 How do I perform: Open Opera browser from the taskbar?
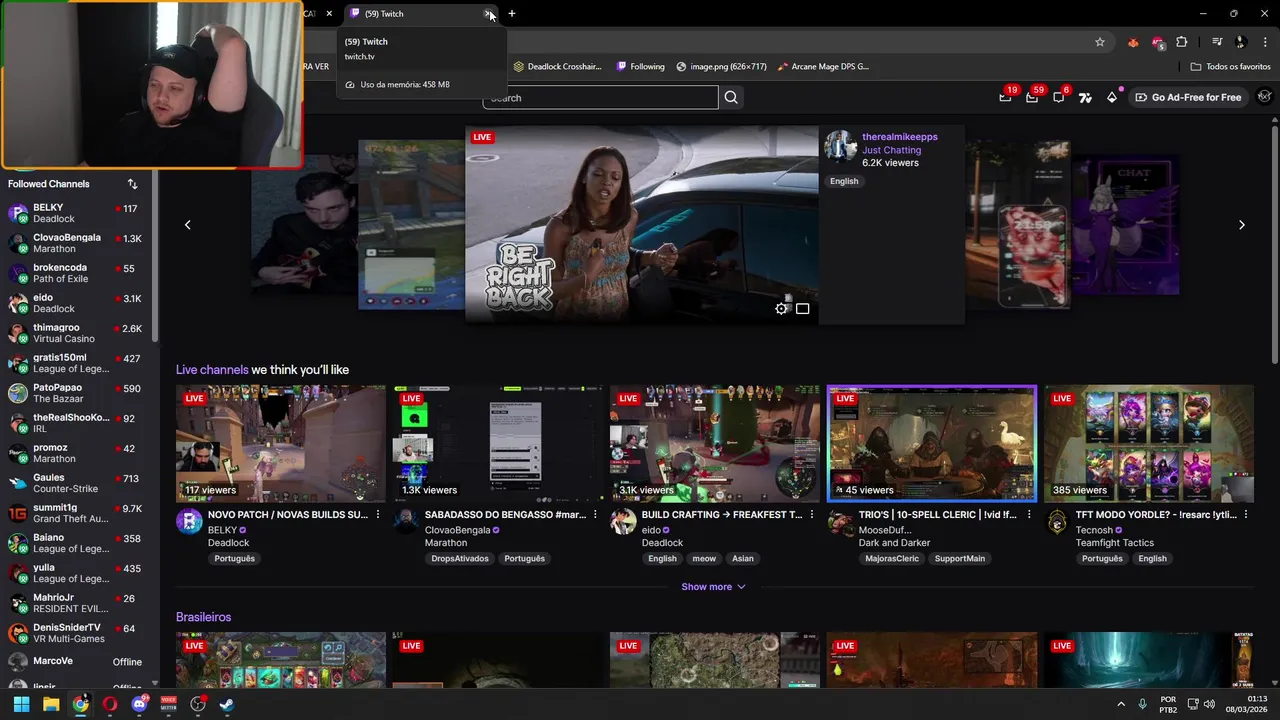(x=110, y=704)
